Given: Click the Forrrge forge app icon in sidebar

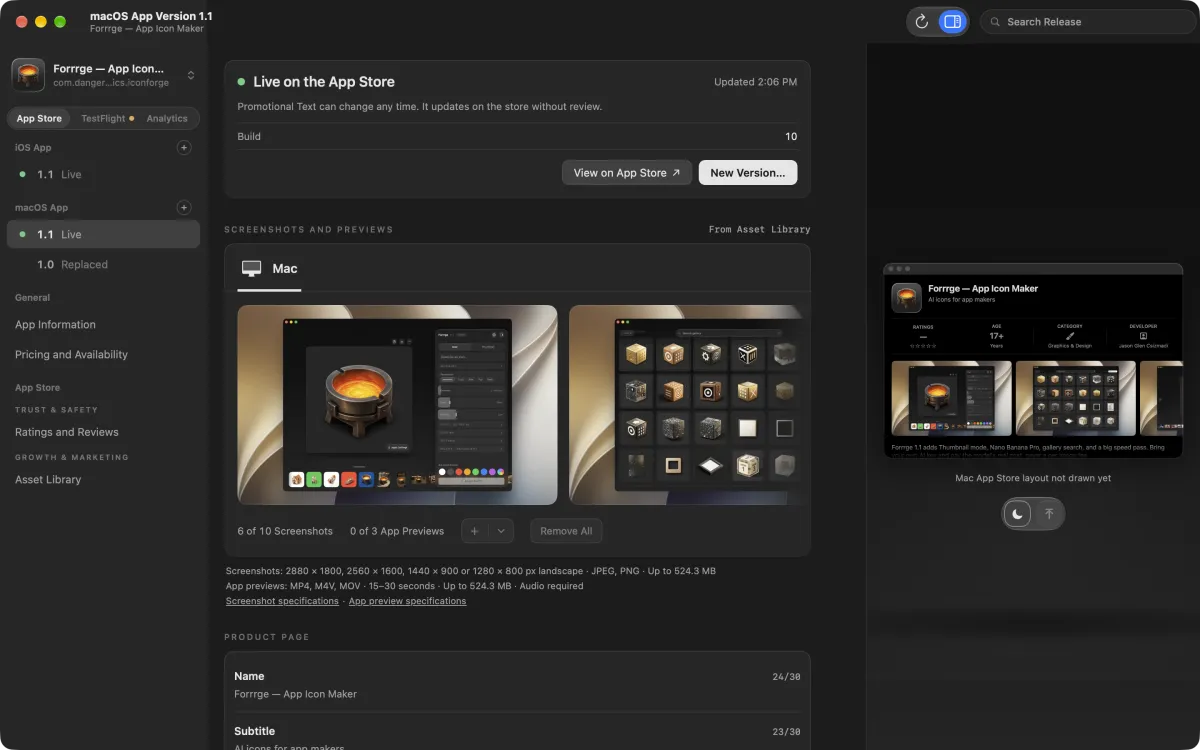Looking at the screenshot, I should point(28,75).
